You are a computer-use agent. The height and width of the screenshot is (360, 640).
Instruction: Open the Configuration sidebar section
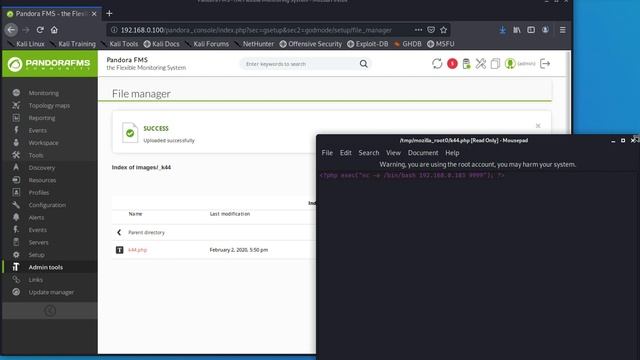click(x=47, y=205)
